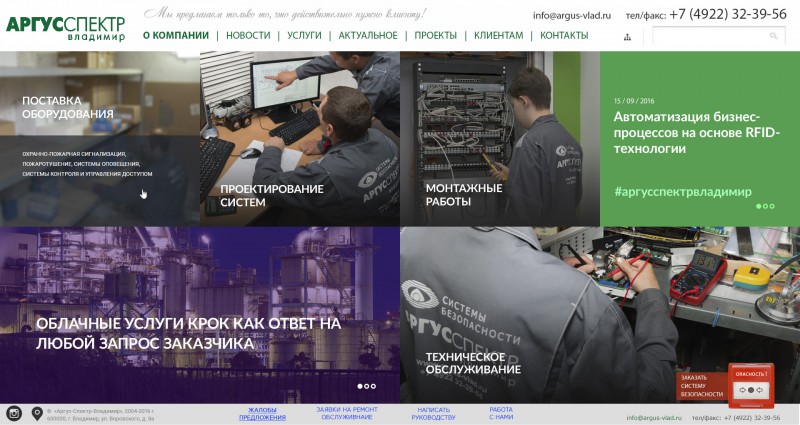Open the RFID automation news headline

[x=697, y=133]
